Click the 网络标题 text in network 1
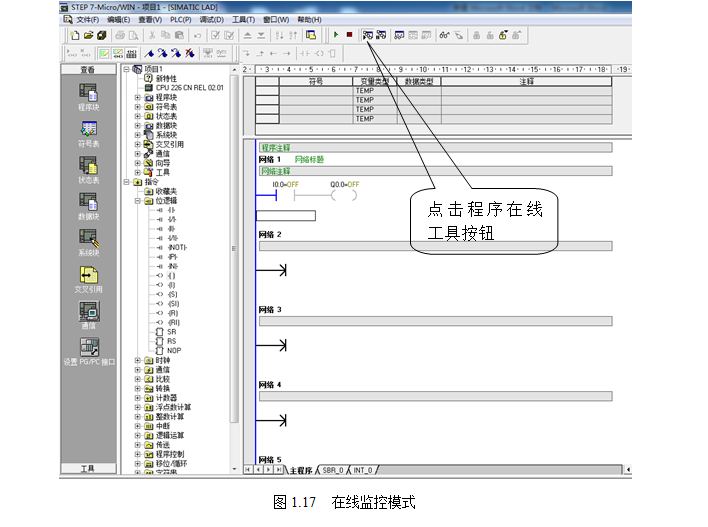708x527 pixels. (x=309, y=159)
